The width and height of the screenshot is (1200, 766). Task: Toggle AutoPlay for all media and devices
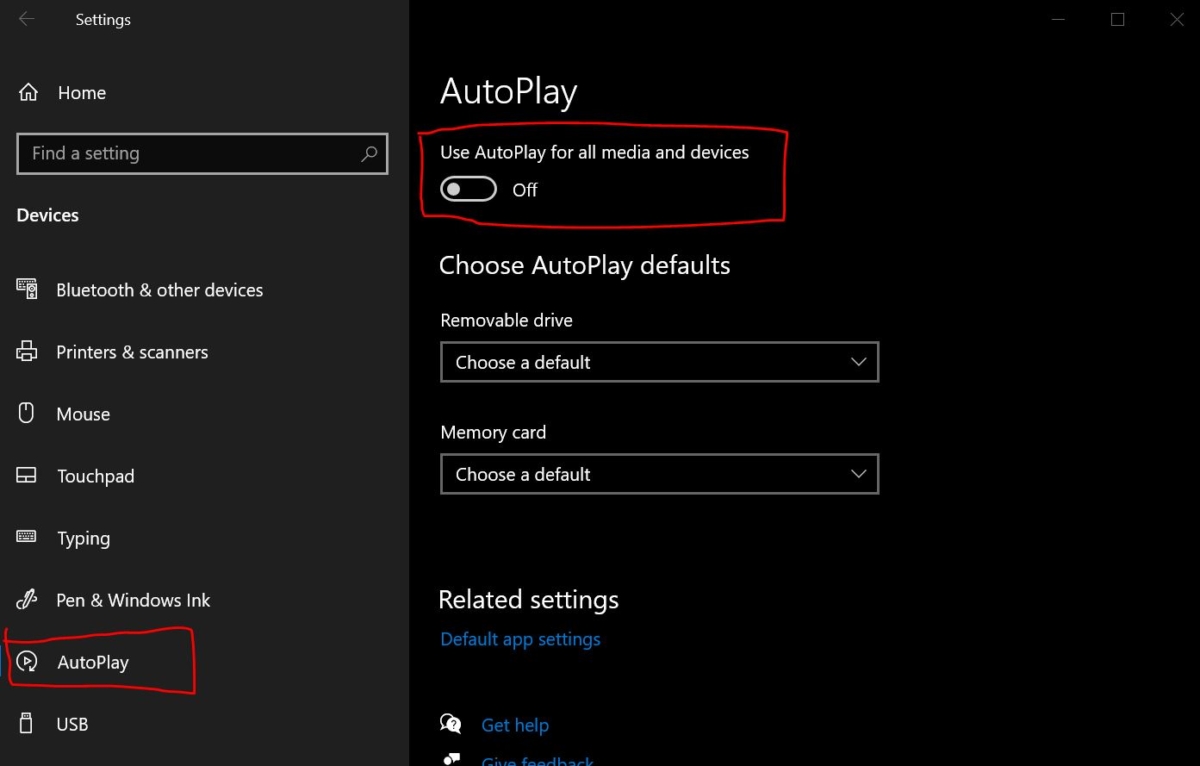pyautogui.click(x=467, y=189)
